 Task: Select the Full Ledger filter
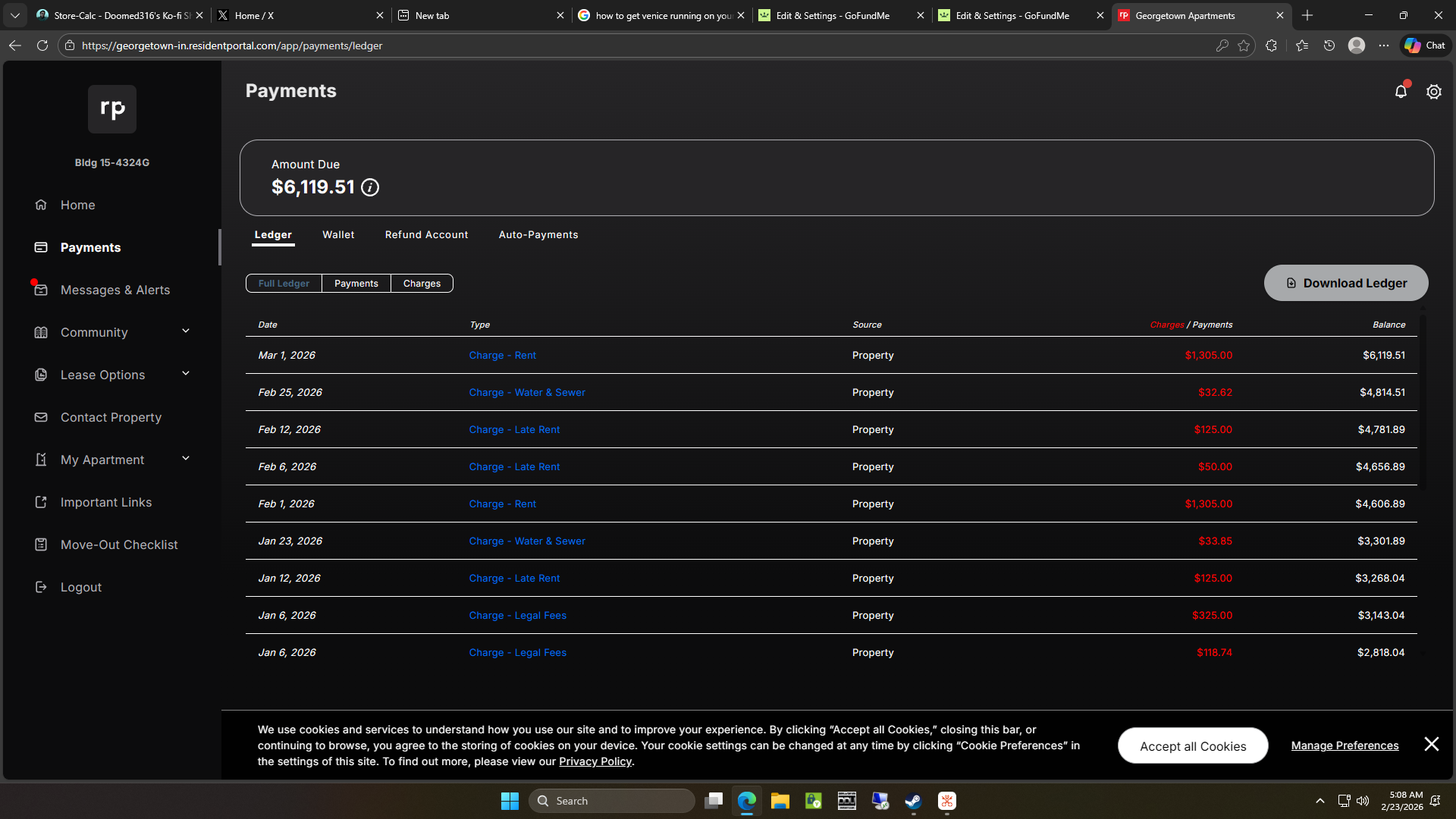tap(284, 284)
